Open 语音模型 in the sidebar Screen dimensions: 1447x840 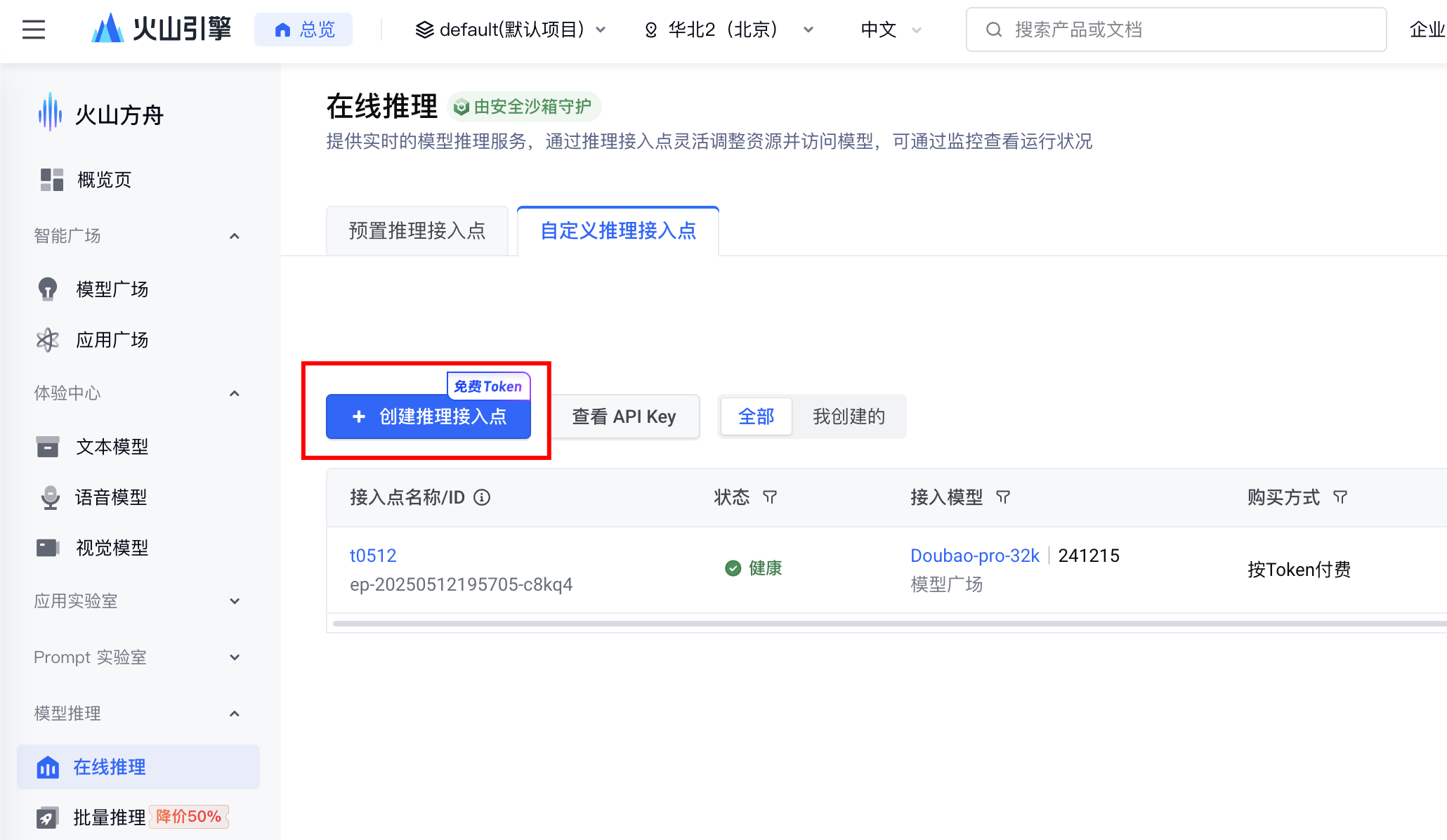[111, 497]
